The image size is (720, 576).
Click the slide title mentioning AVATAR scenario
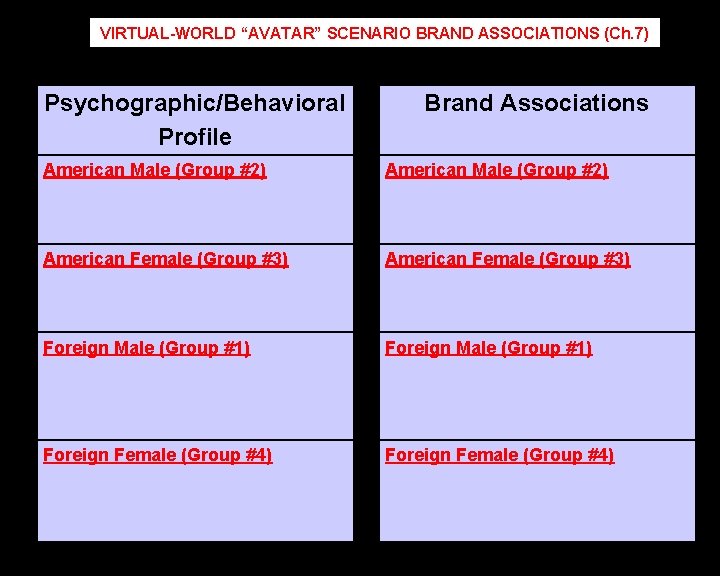(374, 33)
